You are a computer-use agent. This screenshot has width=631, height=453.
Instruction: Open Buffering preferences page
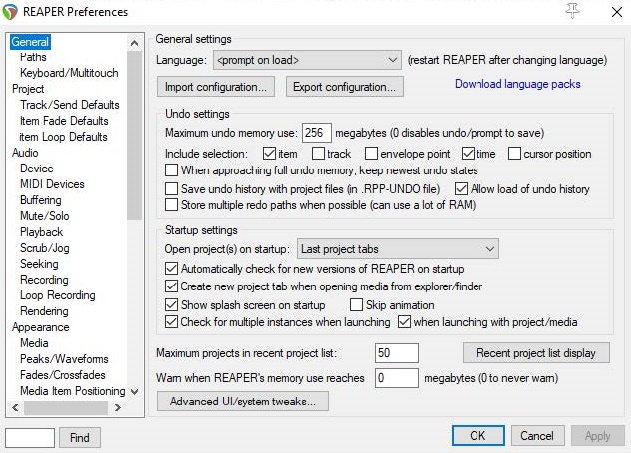(41, 200)
